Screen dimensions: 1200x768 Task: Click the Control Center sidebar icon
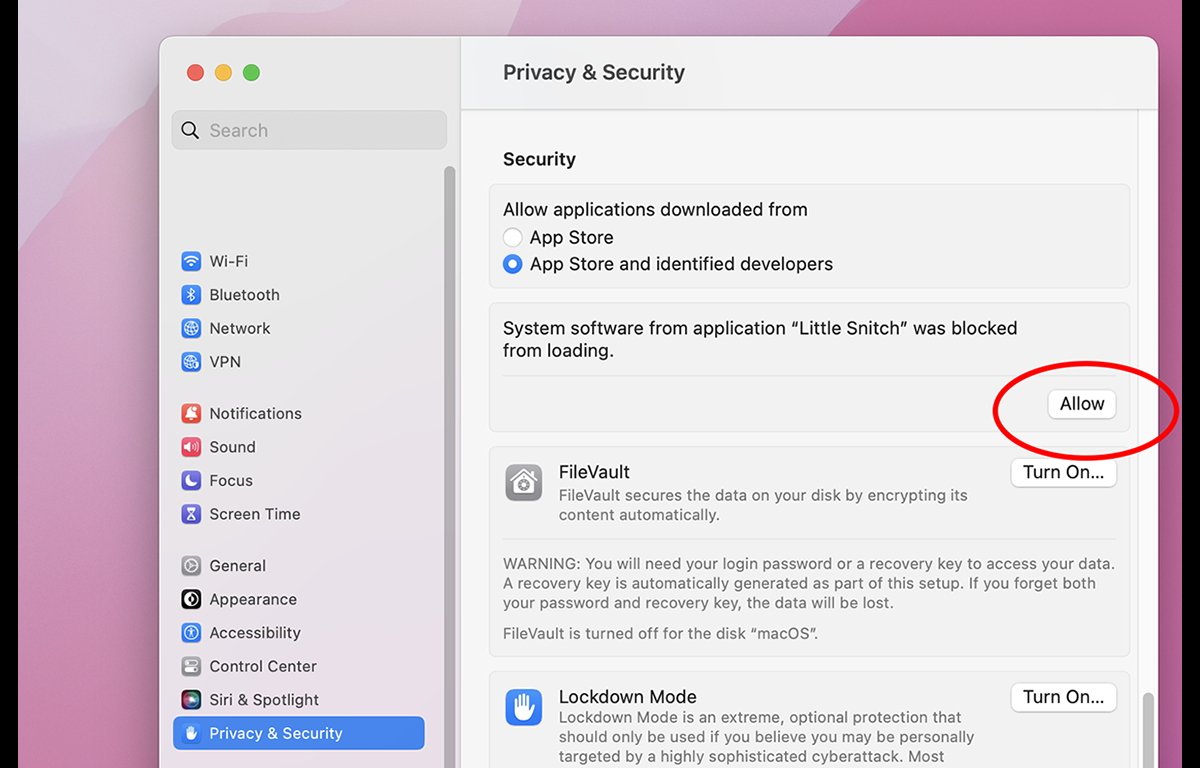[191, 666]
